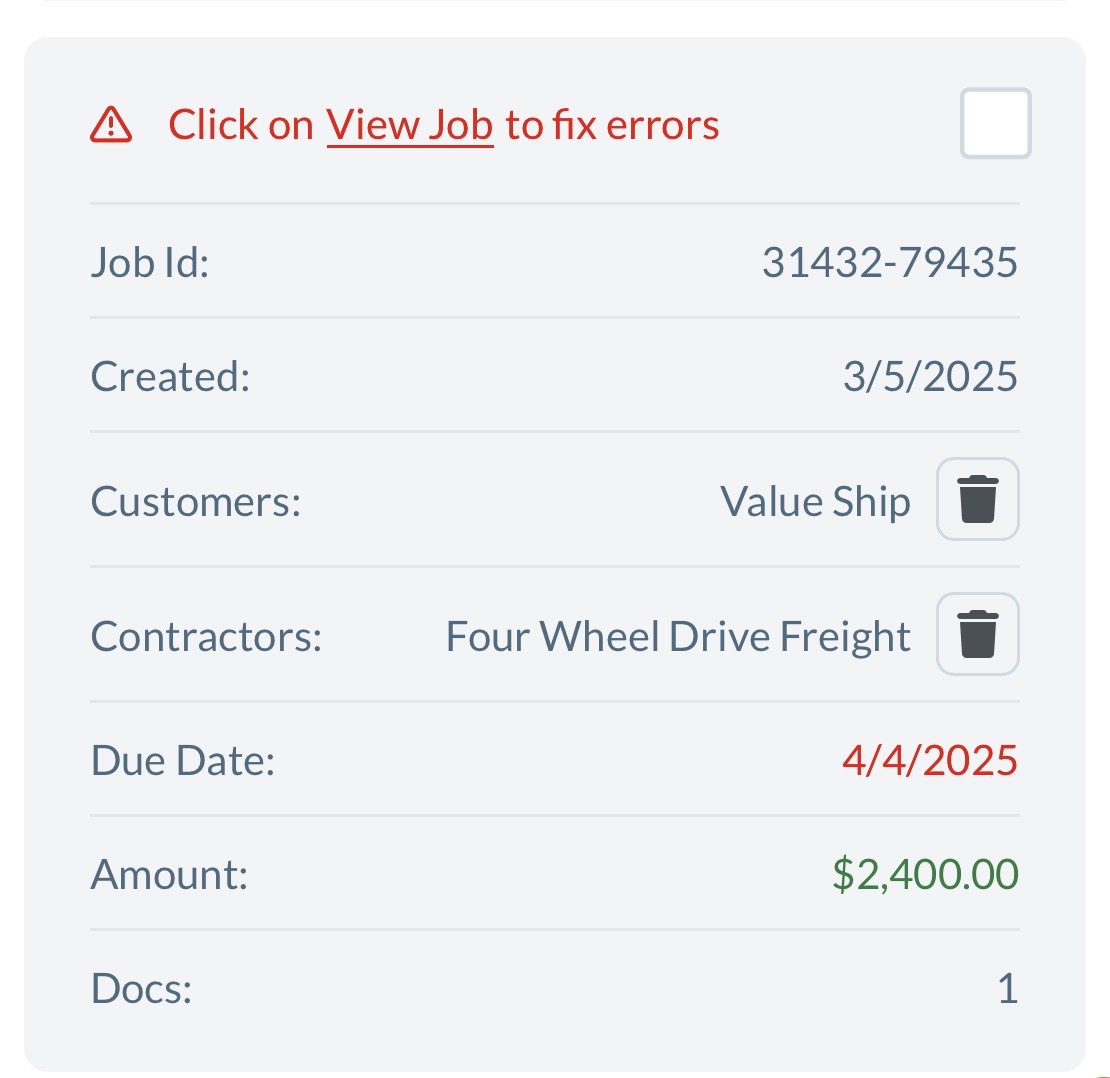Viewport: 1110px width, 1078px height.
Task: Select the Value Ship customer name
Action: (x=814, y=501)
